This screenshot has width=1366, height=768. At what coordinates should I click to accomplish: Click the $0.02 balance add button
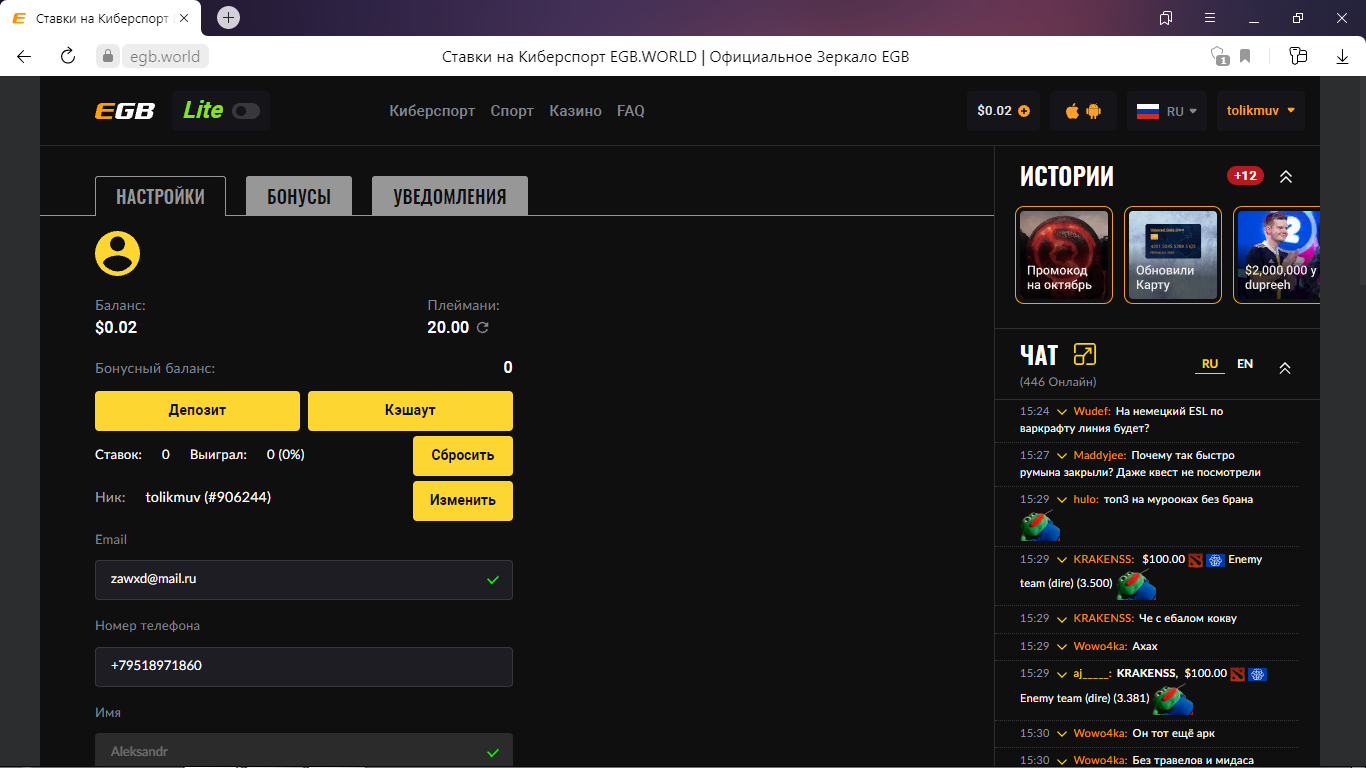pyautogui.click(x=1003, y=111)
